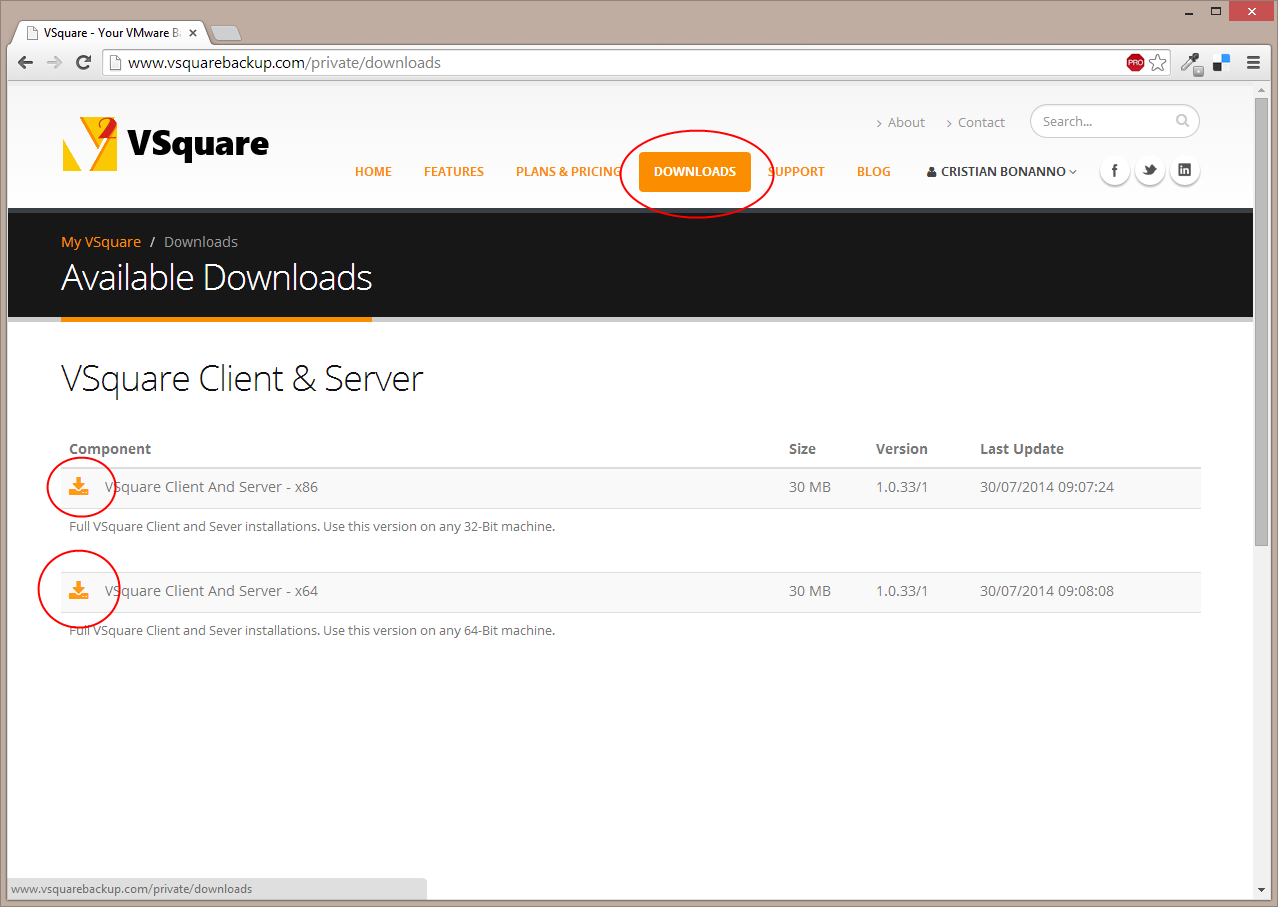Viewport: 1278px width, 907px height.
Task: Open the VSquare Client And Server - x64 link
Action: (211, 591)
